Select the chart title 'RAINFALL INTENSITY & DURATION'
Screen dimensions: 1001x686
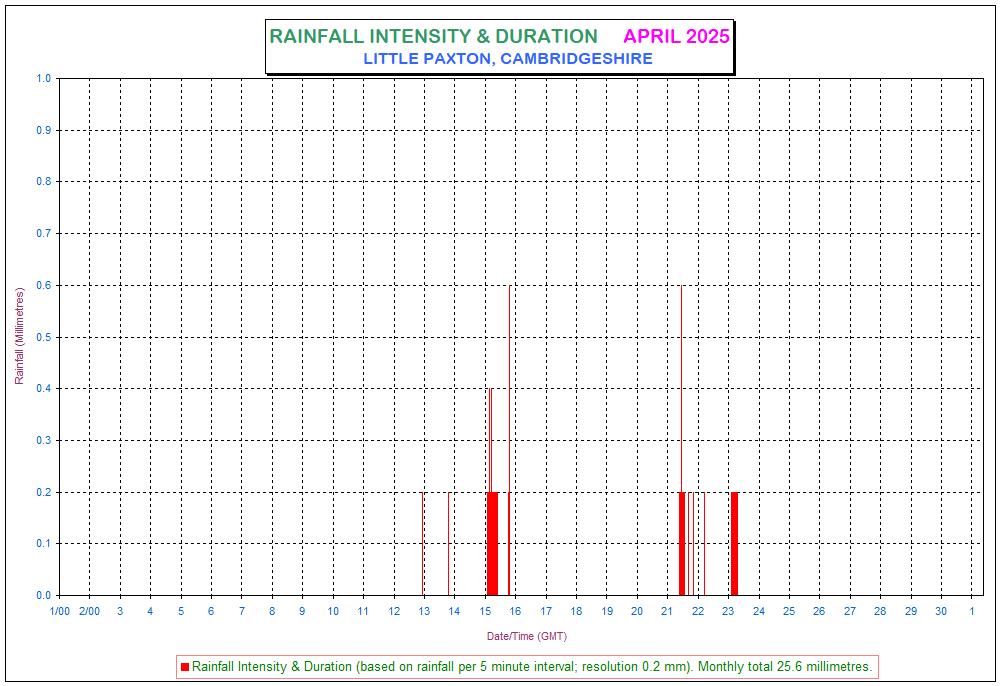tap(433, 36)
